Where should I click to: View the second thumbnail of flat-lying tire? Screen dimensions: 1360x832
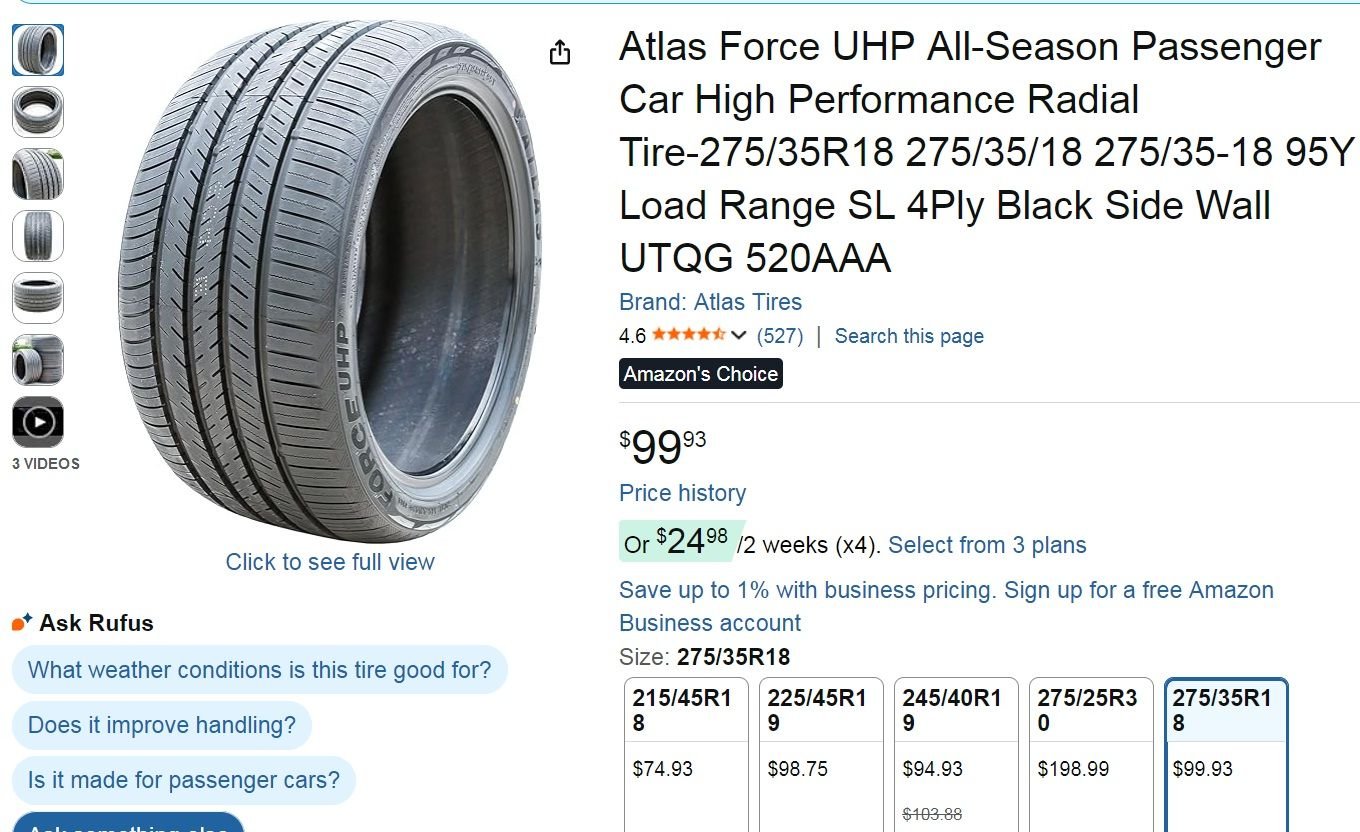[x=38, y=112]
